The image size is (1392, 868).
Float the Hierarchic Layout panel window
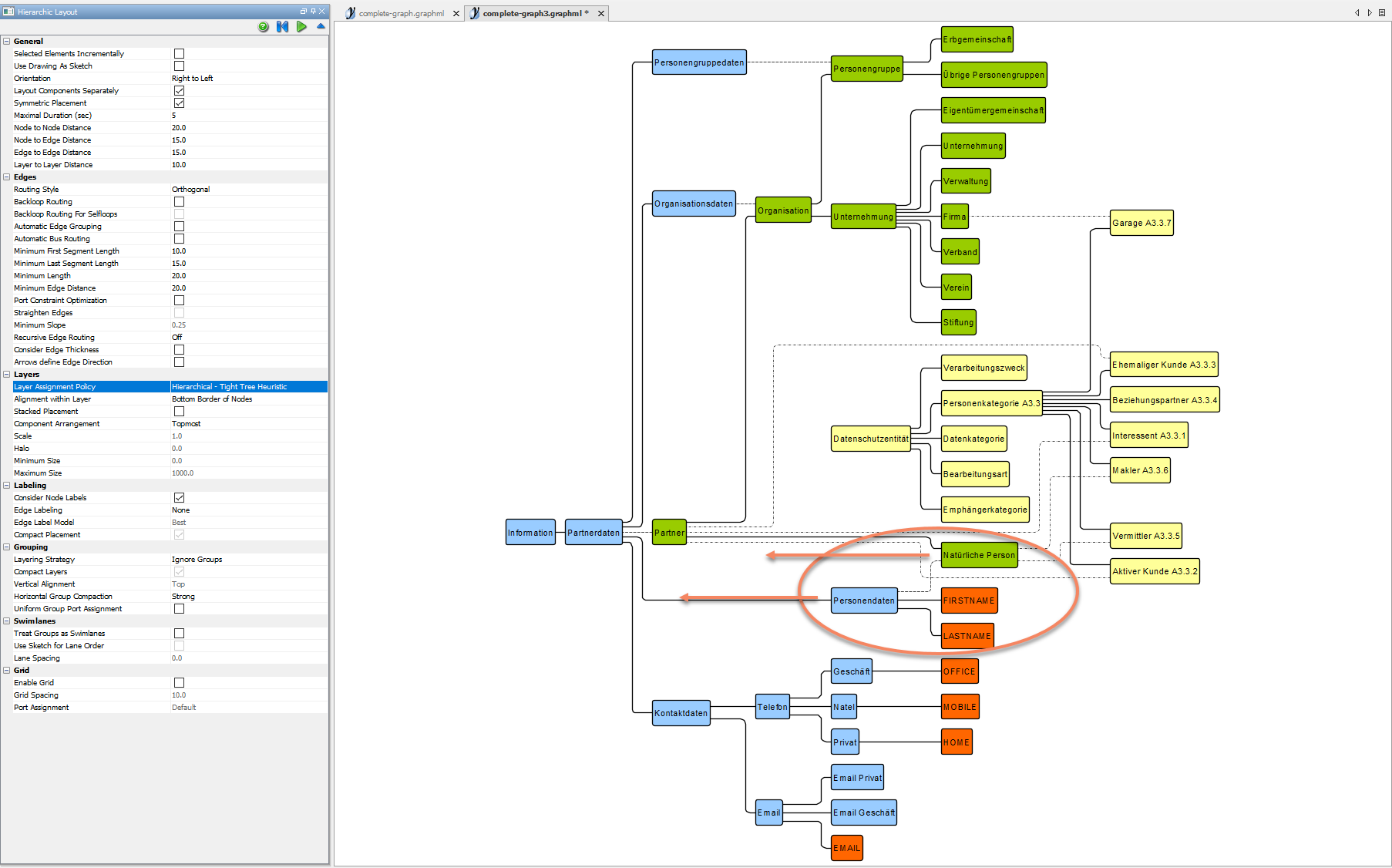(x=303, y=12)
